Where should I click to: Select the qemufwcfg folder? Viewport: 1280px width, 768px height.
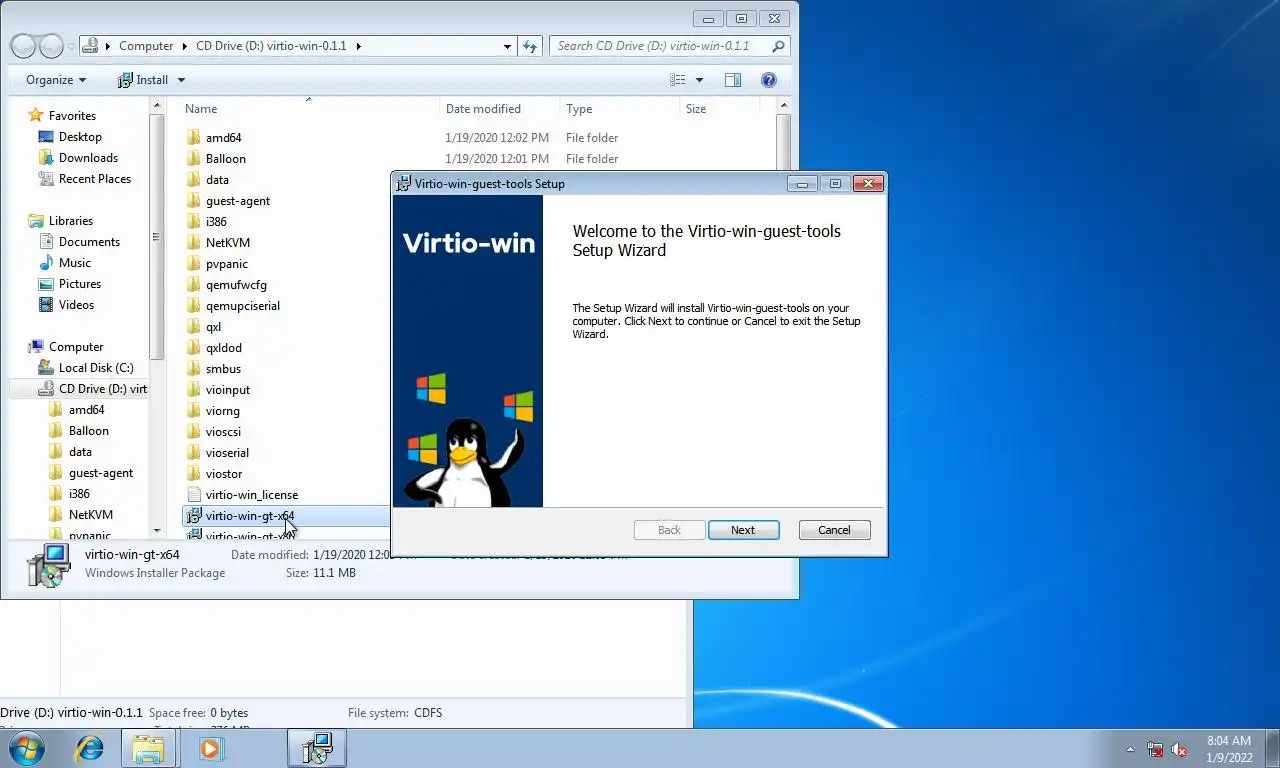point(236,285)
